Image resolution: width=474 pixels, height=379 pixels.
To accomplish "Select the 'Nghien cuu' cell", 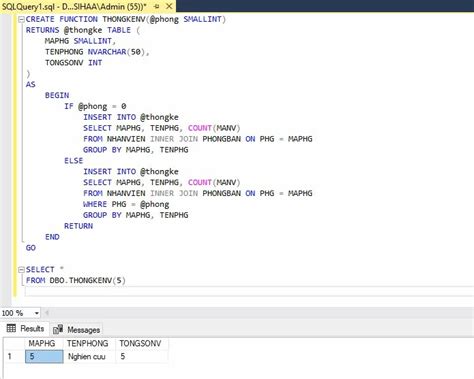I will (x=89, y=356).
